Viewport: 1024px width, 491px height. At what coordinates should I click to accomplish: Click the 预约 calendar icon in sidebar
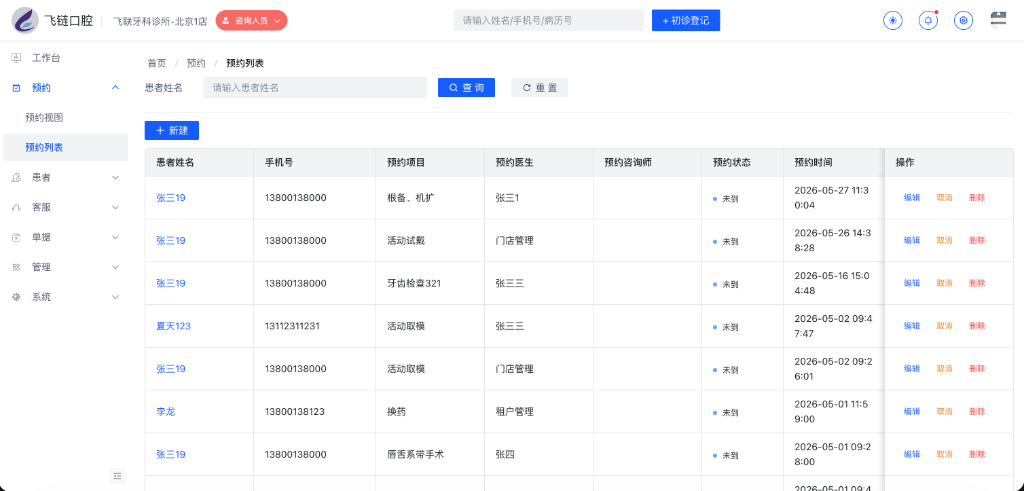pos(16,88)
